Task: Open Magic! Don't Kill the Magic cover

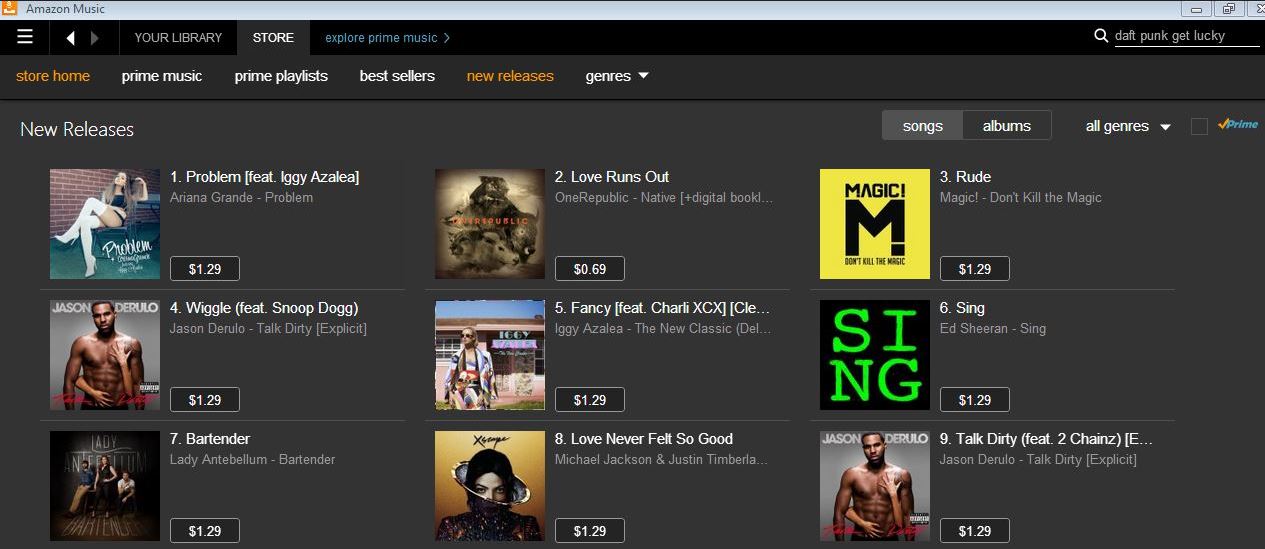Action: [875, 224]
